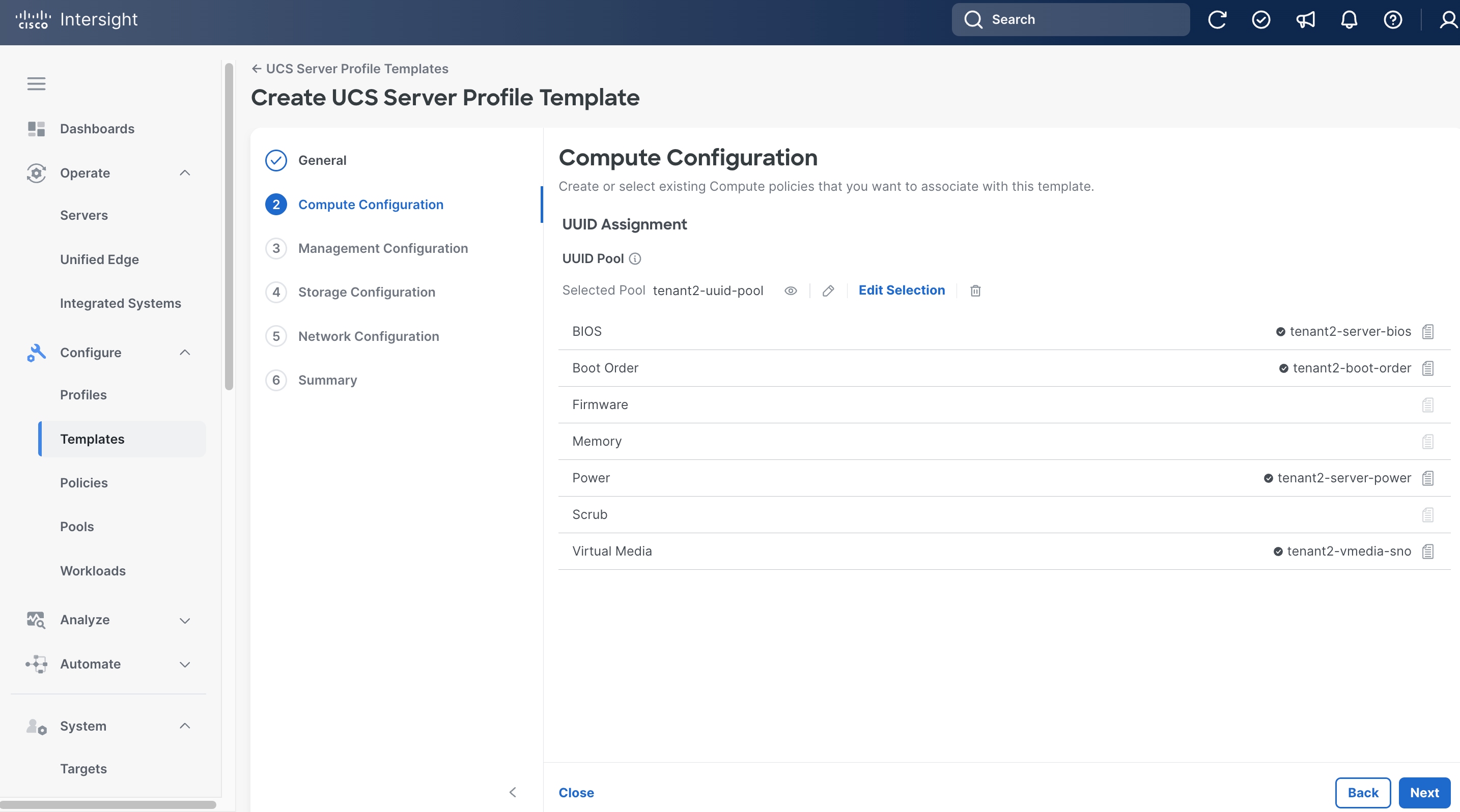Expand the Automate section chevron

(185, 664)
